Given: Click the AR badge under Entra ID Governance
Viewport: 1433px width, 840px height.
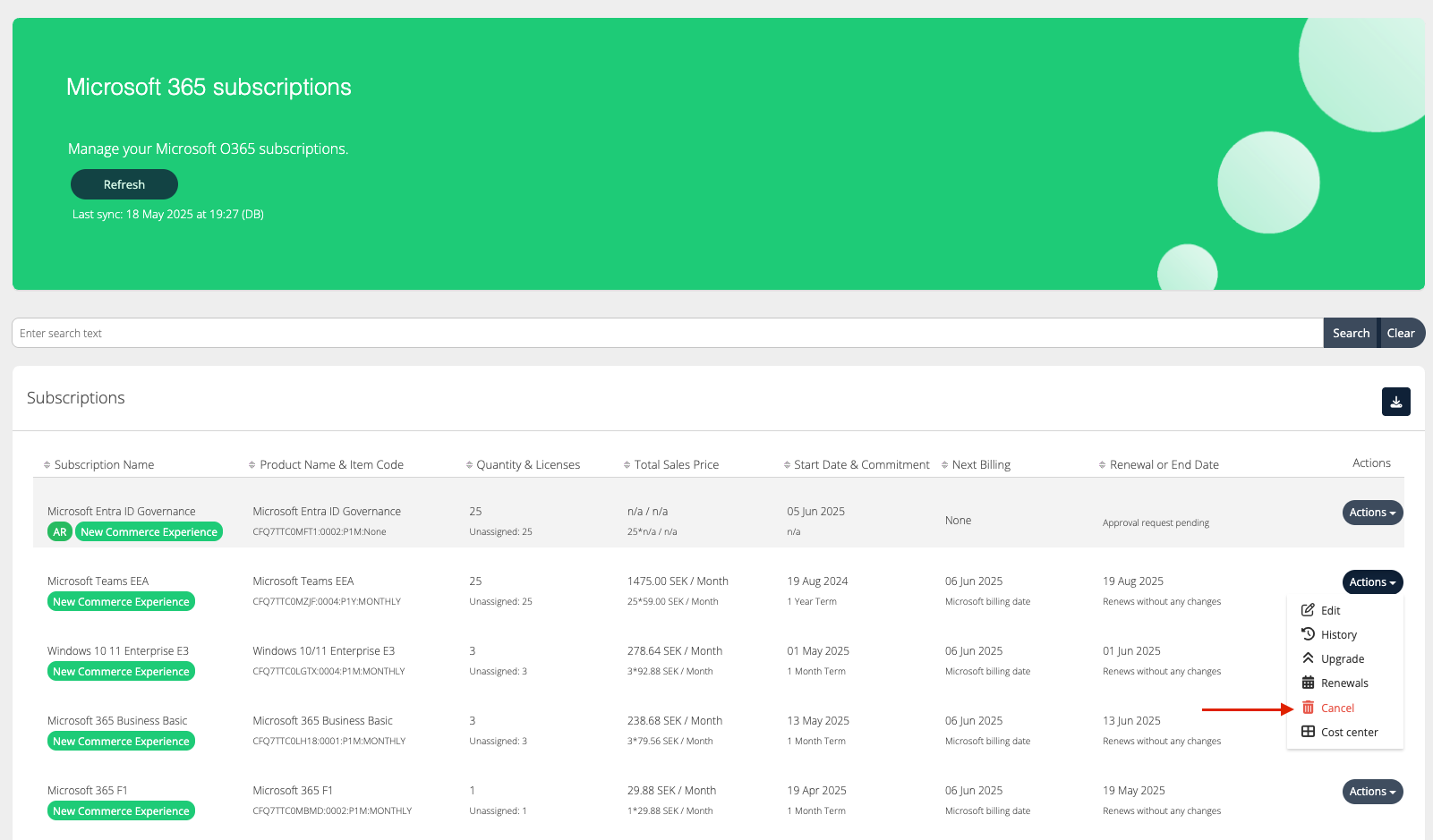Looking at the screenshot, I should pyautogui.click(x=60, y=532).
